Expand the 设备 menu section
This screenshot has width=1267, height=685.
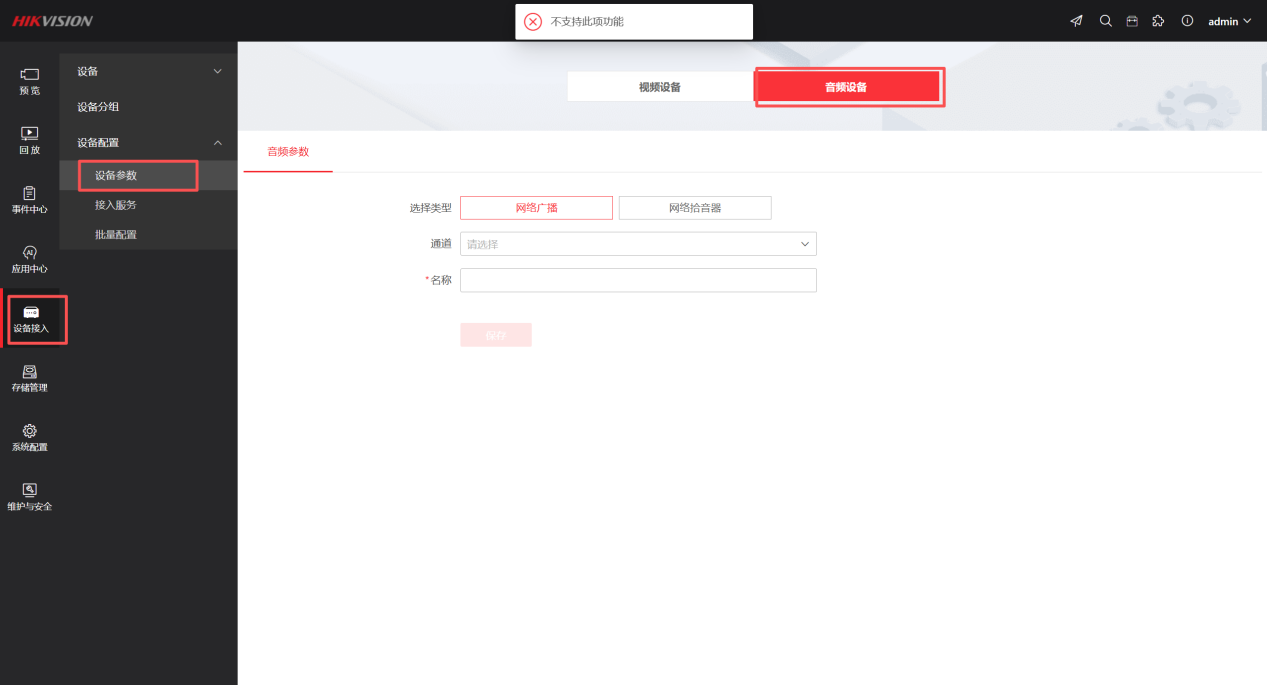tap(148, 72)
